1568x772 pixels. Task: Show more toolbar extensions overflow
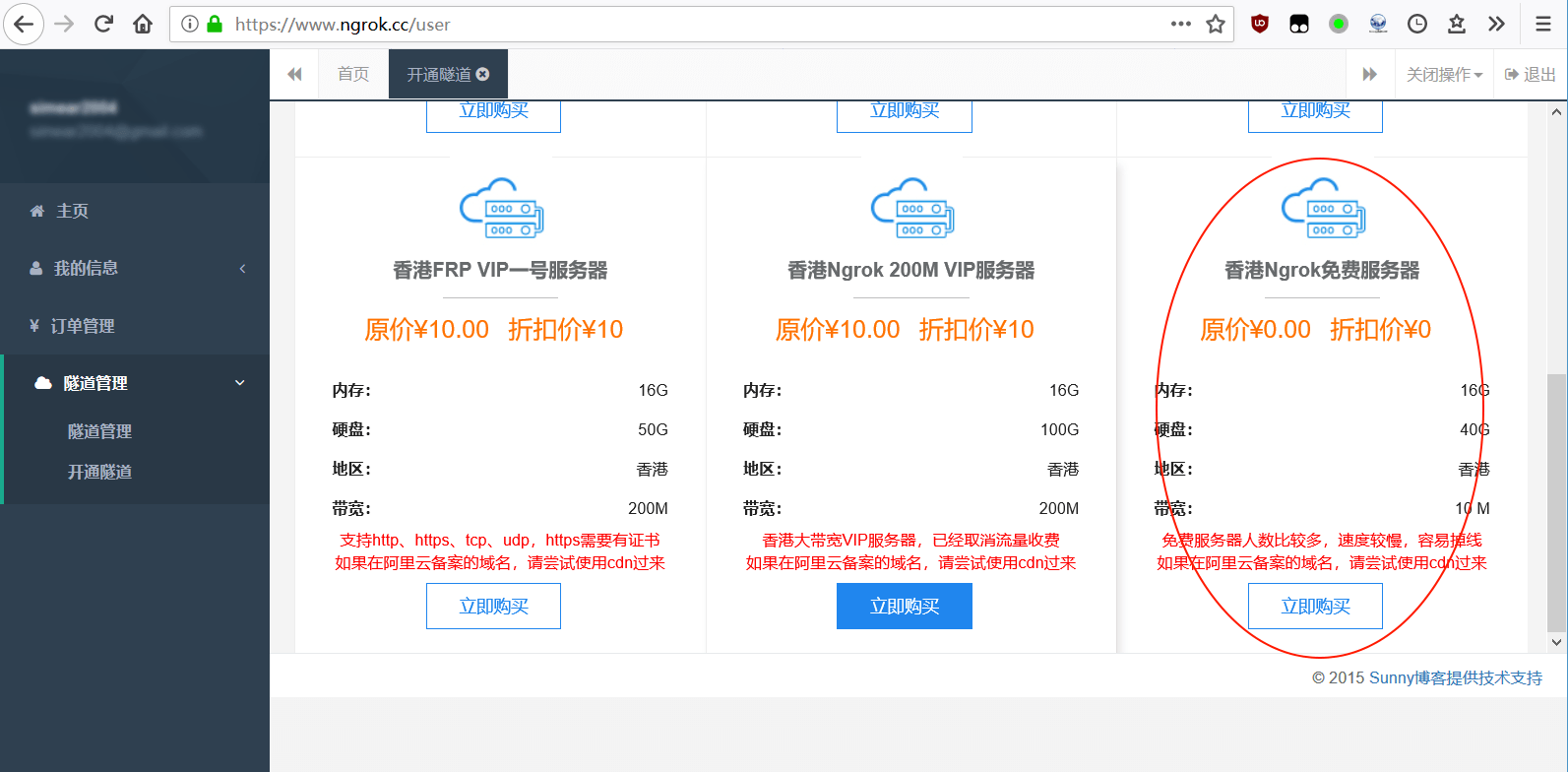(x=1496, y=24)
